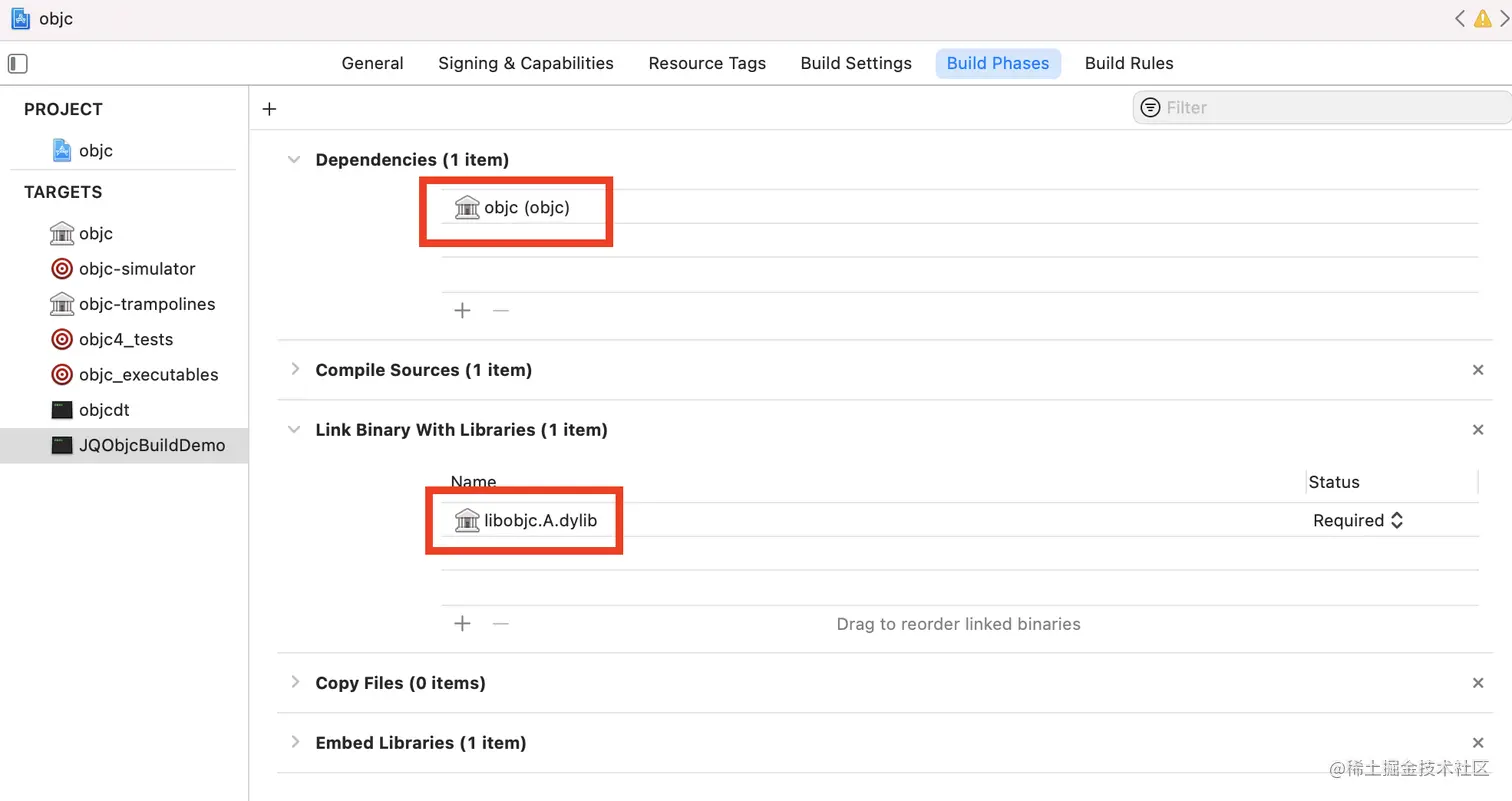Click the Embed Libraries (1 item) heading
Image resolution: width=1512 pixels, height=801 pixels.
point(420,743)
